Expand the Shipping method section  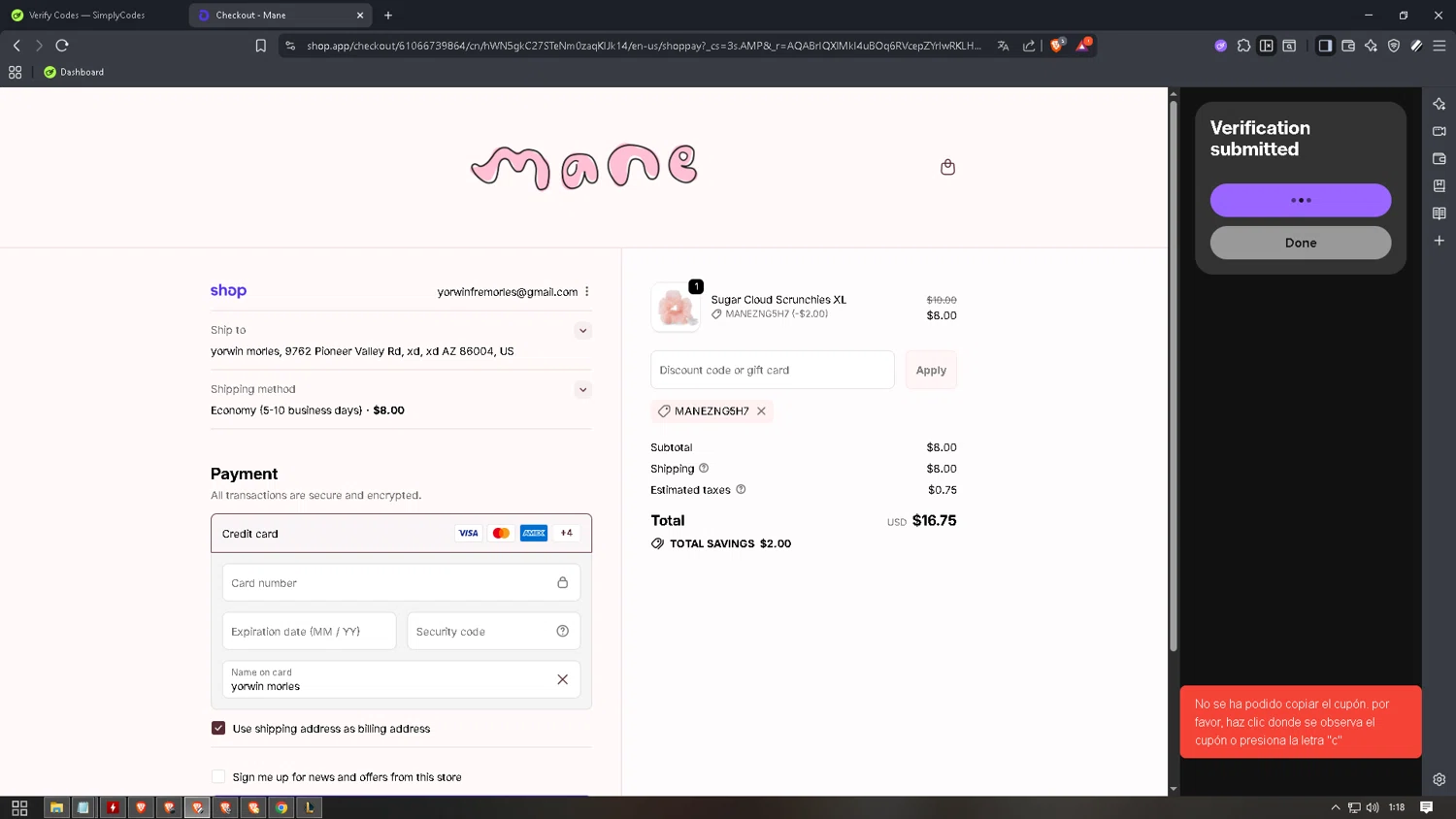pyautogui.click(x=582, y=389)
